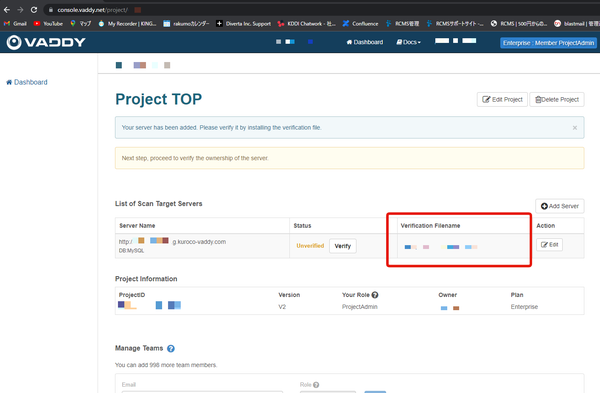The width and height of the screenshot is (600, 393).
Task: Click the ProjectAdmin role value
Action: coord(359,307)
